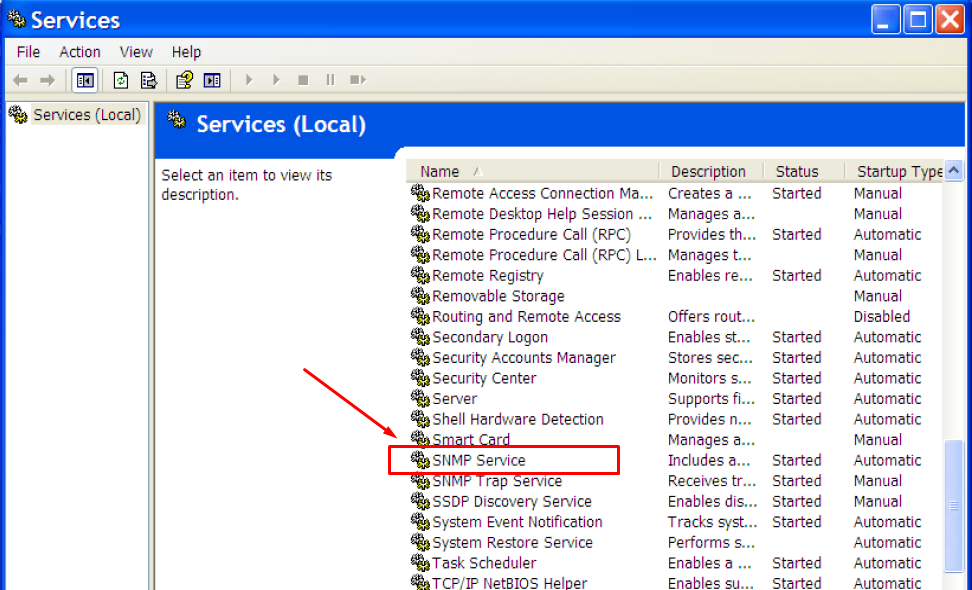Click the Export List toolbar icon
This screenshot has height=590, width=972.
point(149,80)
